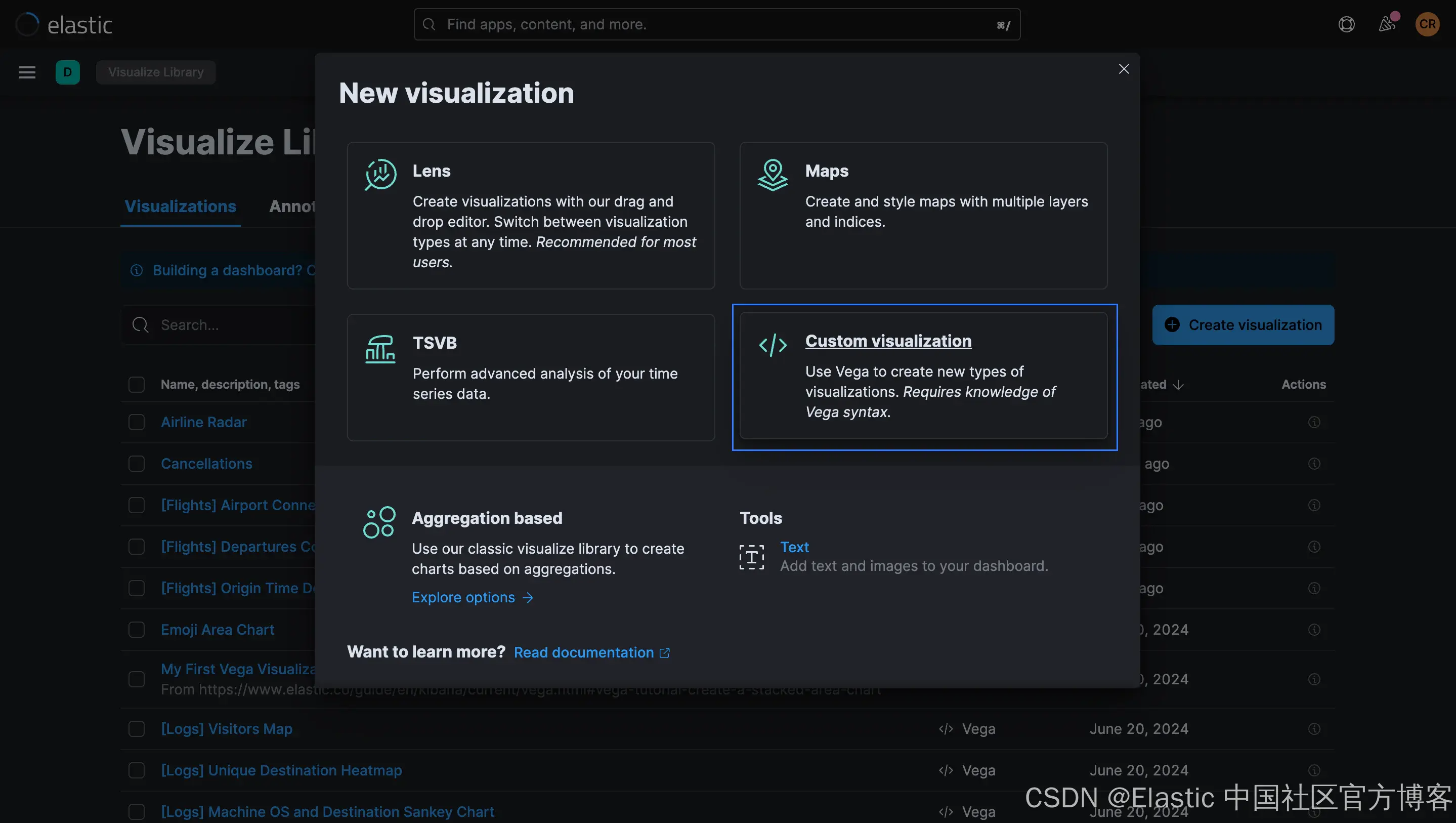Open the CR user avatar menu
1456x823 pixels.
click(1427, 24)
